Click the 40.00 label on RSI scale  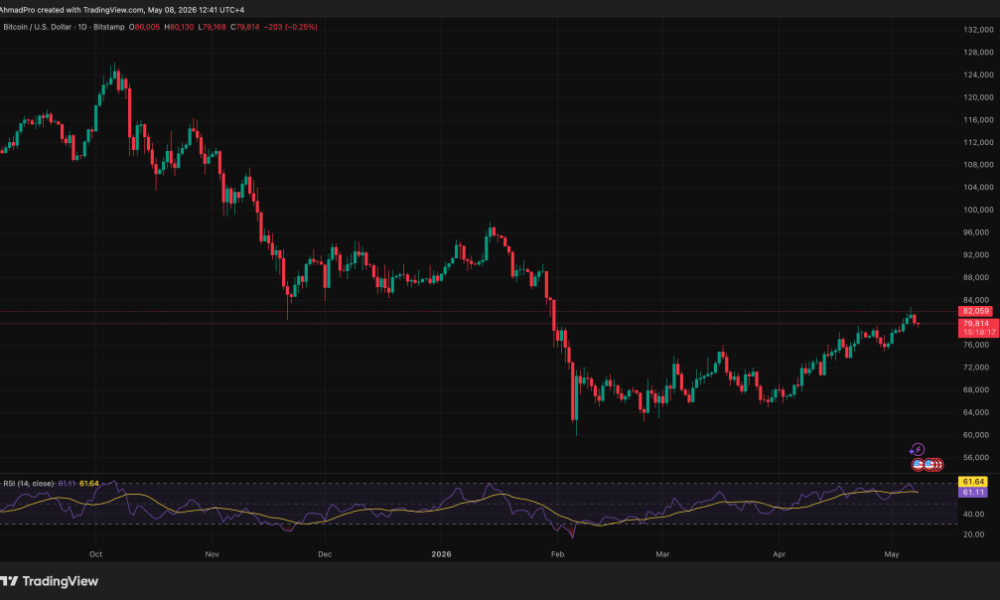[x=973, y=514]
